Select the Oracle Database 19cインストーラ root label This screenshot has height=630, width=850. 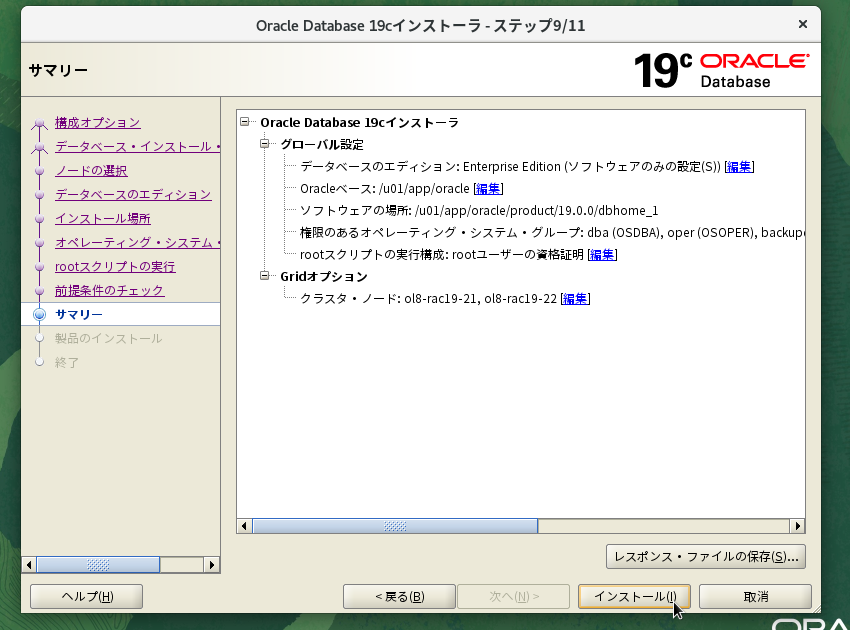click(359, 123)
